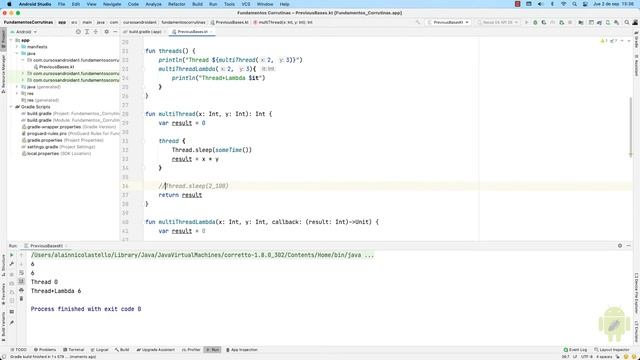Hide the Project tool window
The width and height of the screenshot is (640, 360).
(115, 32)
